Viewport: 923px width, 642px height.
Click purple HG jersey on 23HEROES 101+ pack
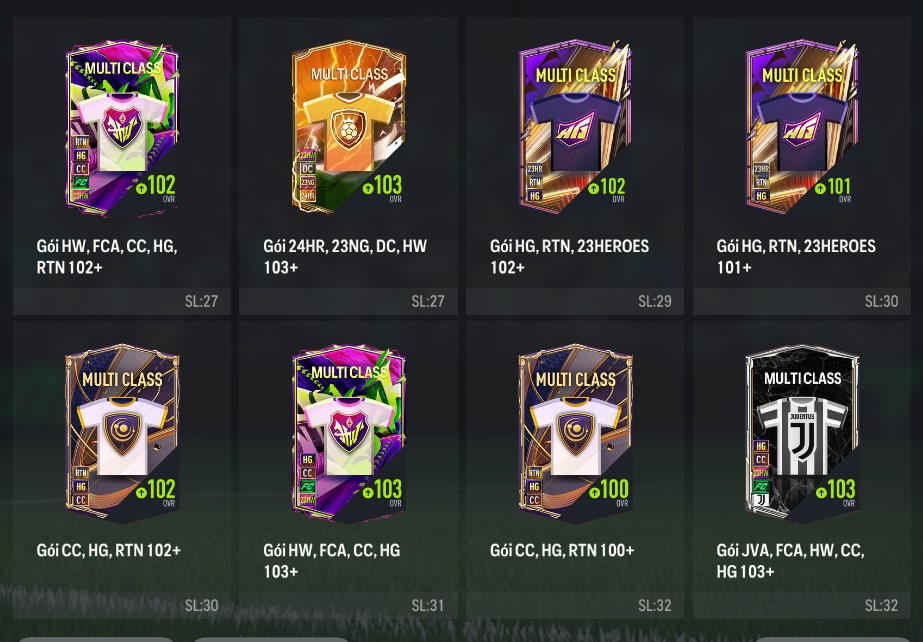coord(802,131)
